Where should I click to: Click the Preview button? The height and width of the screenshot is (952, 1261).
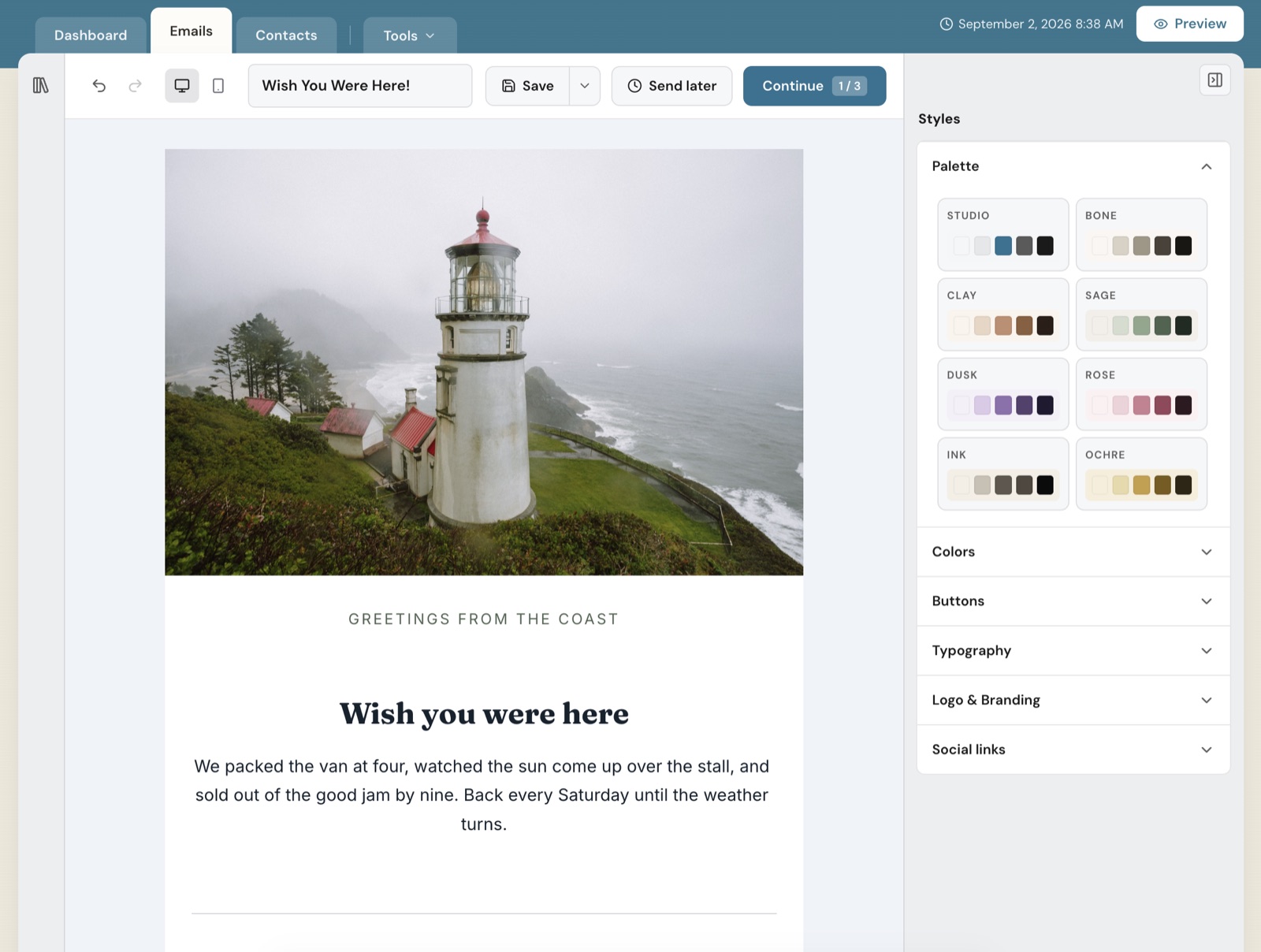(x=1190, y=24)
